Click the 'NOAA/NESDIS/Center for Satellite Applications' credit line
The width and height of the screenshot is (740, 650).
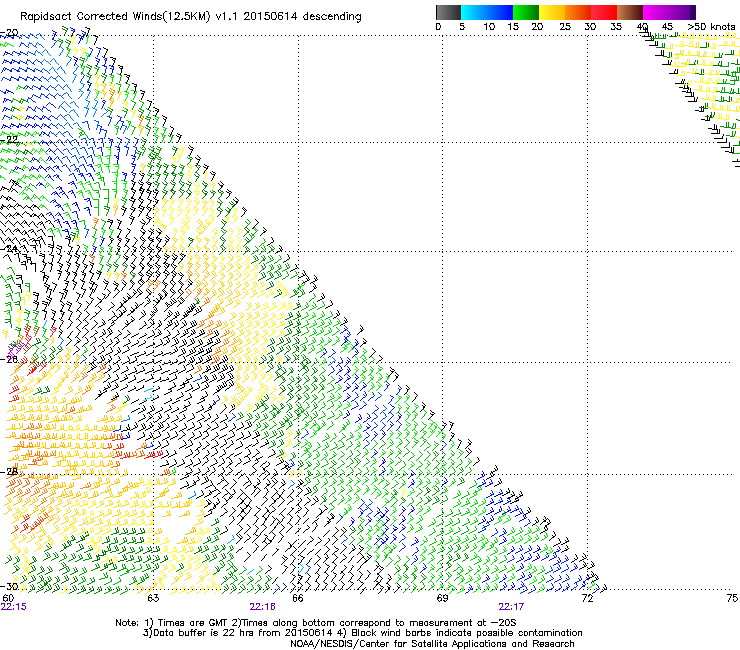(x=432, y=644)
